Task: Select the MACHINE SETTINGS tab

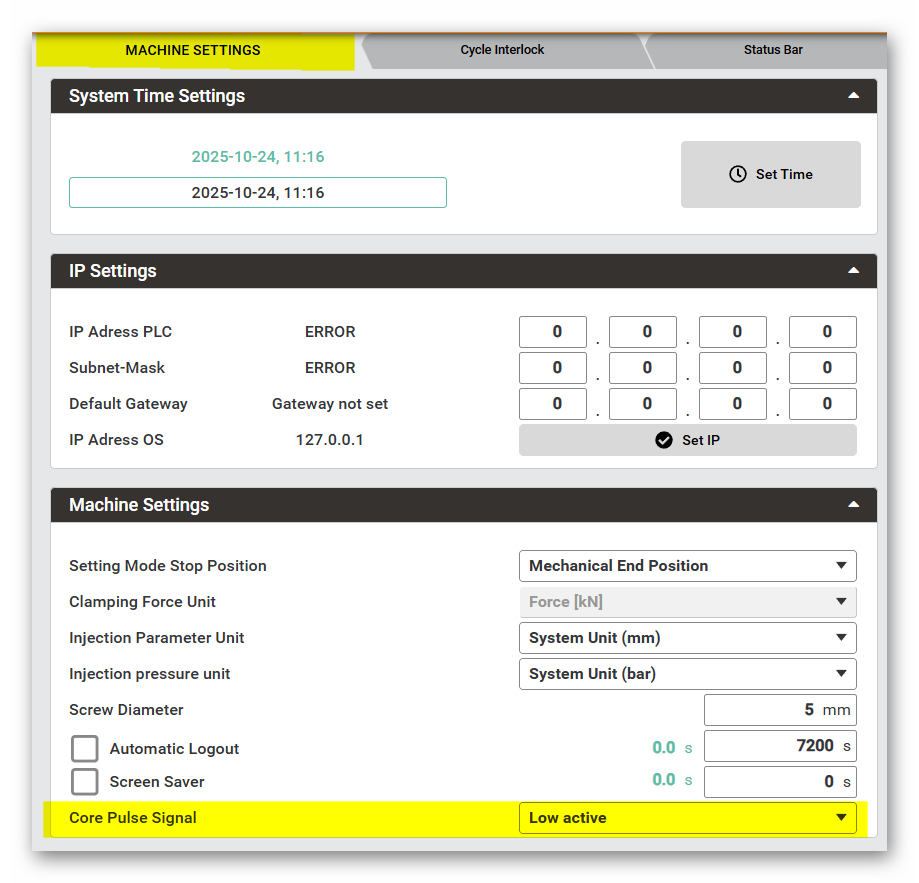Action: point(193,50)
